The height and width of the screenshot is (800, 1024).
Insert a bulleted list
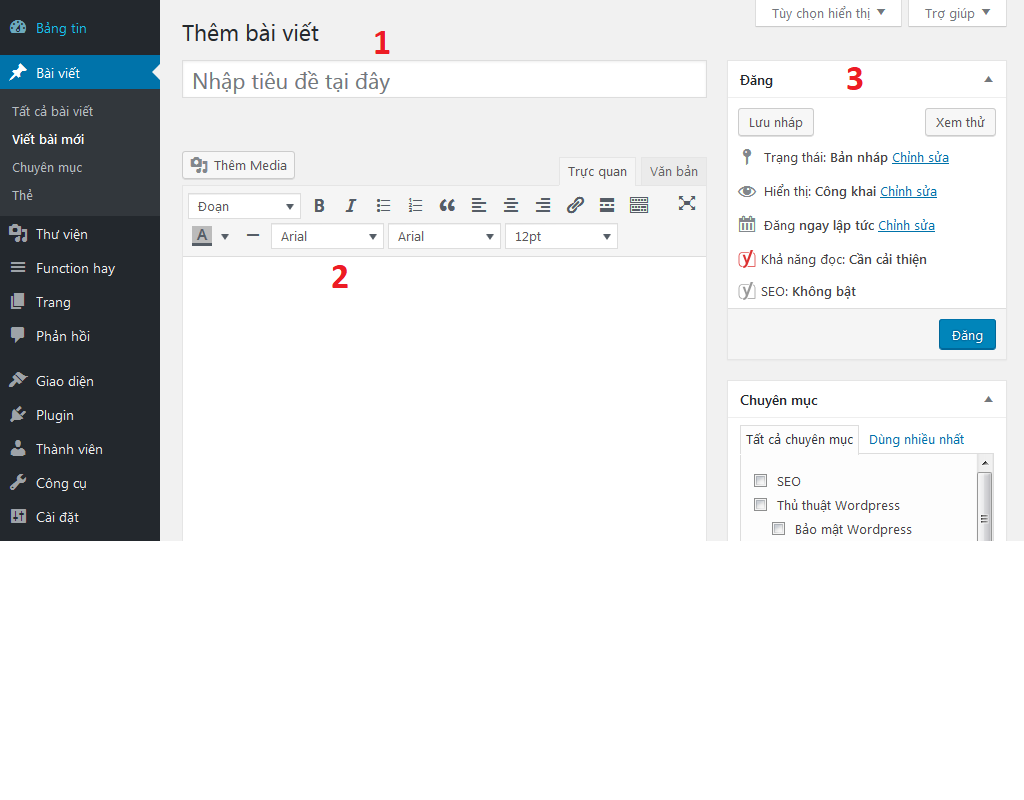point(383,206)
